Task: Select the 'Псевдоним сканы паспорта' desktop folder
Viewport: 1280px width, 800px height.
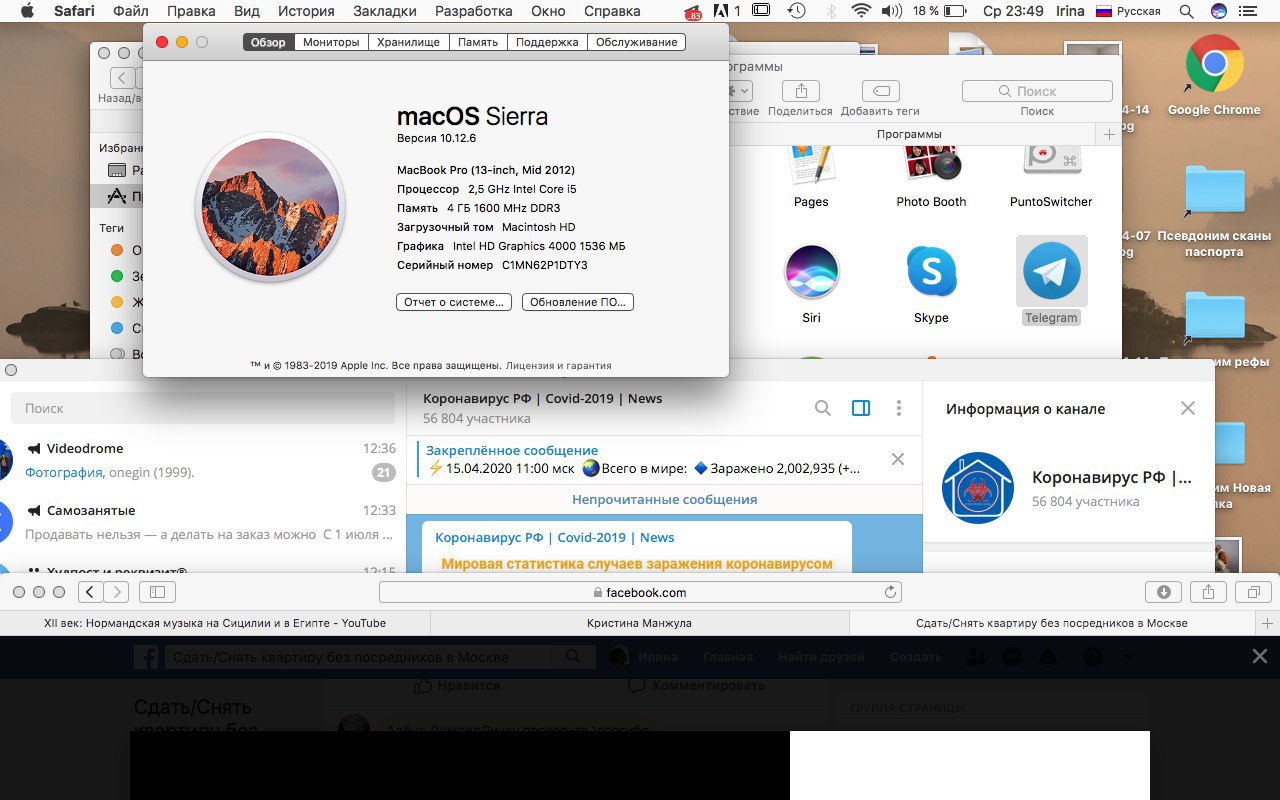Action: (1214, 212)
